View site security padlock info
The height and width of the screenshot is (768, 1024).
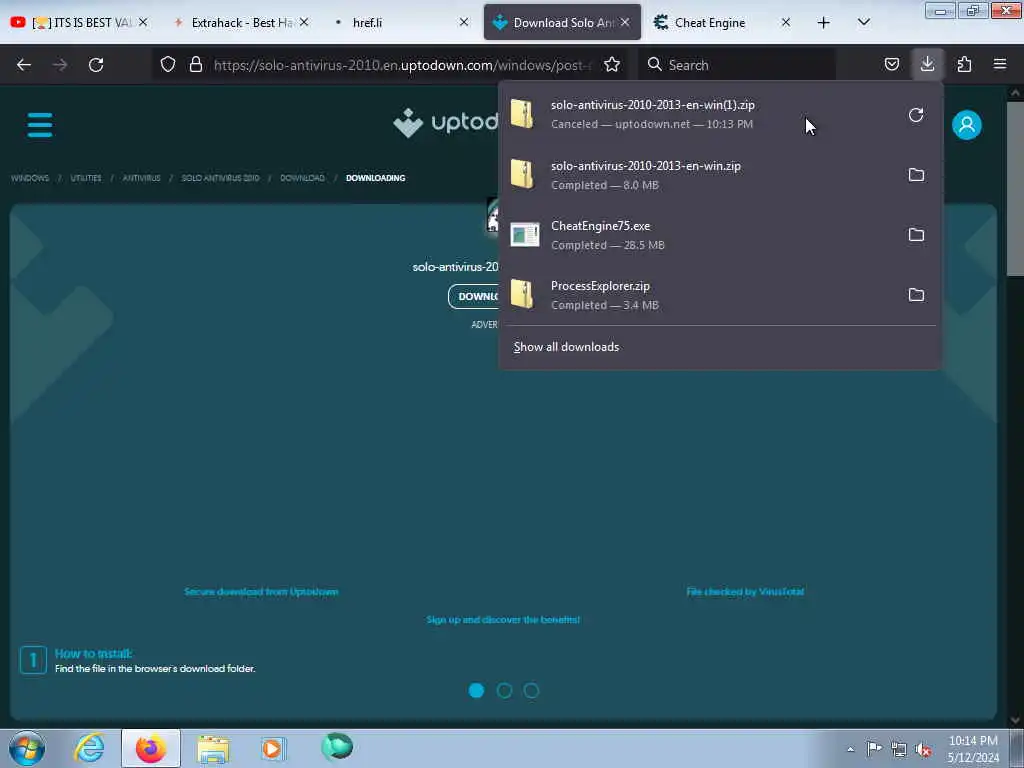coord(195,65)
